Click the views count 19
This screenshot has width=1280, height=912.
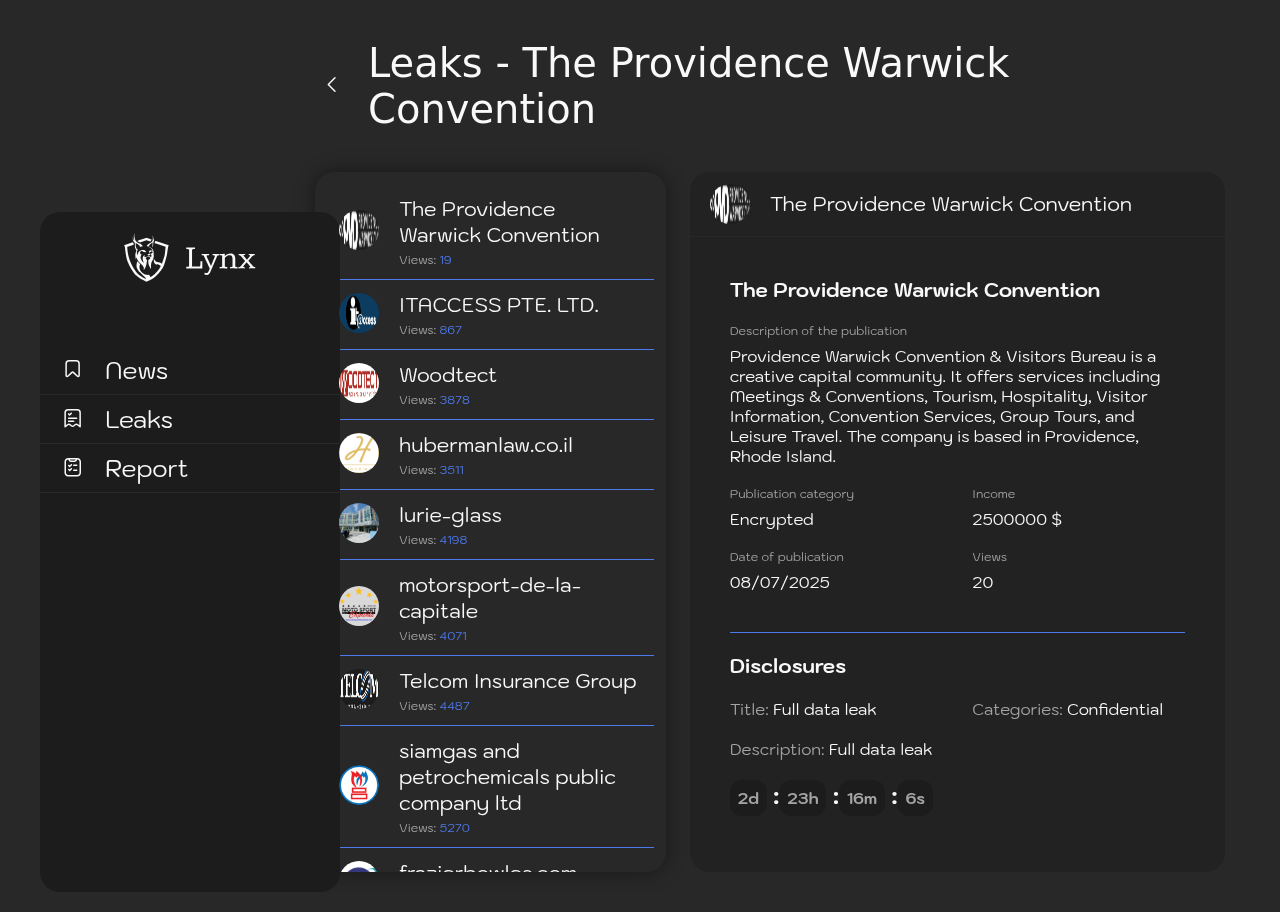tap(445, 260)
